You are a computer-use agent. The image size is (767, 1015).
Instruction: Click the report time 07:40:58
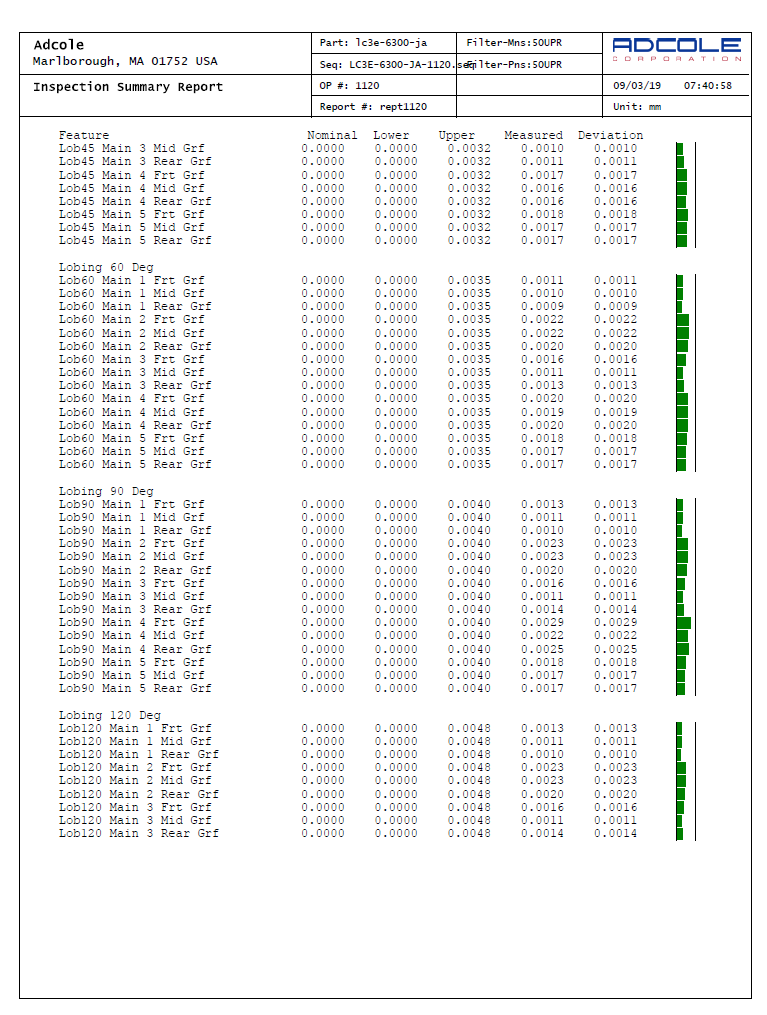tap(708, 86)
